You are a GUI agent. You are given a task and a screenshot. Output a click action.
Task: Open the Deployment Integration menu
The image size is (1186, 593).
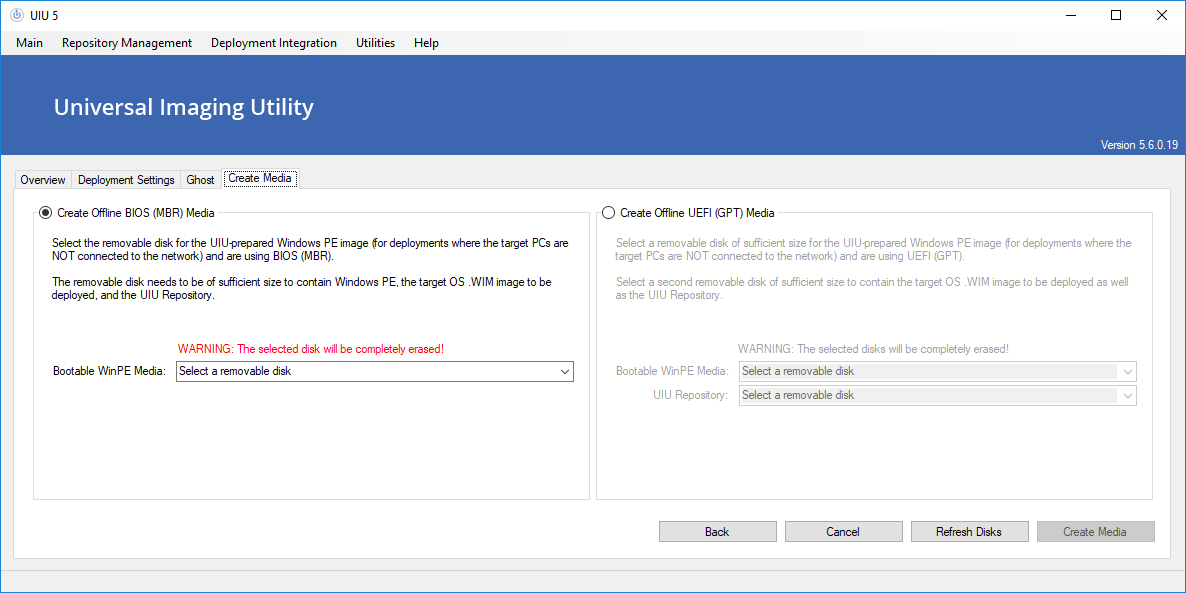click(274, 43)
